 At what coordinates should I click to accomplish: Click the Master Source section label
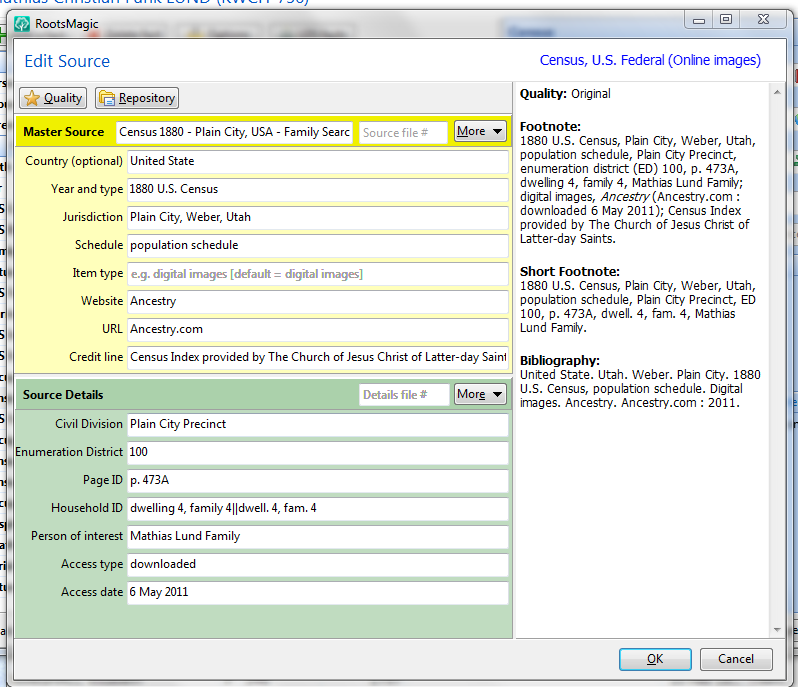64,132
